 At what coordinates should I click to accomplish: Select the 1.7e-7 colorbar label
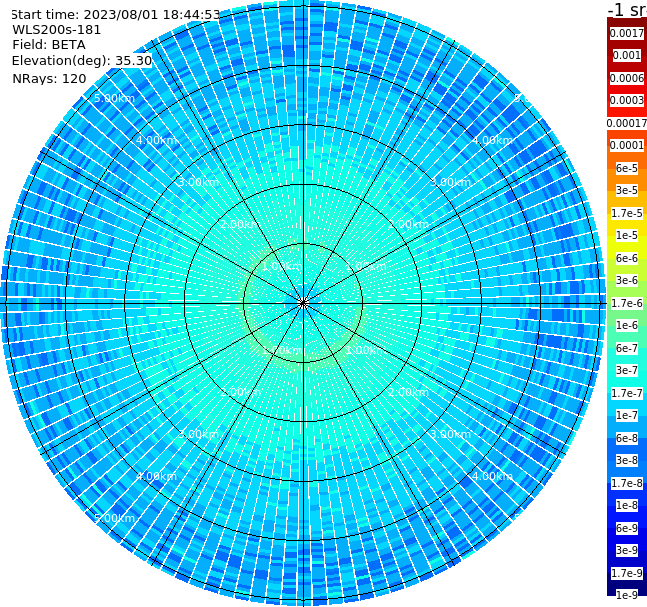click(x=627, y=393)
